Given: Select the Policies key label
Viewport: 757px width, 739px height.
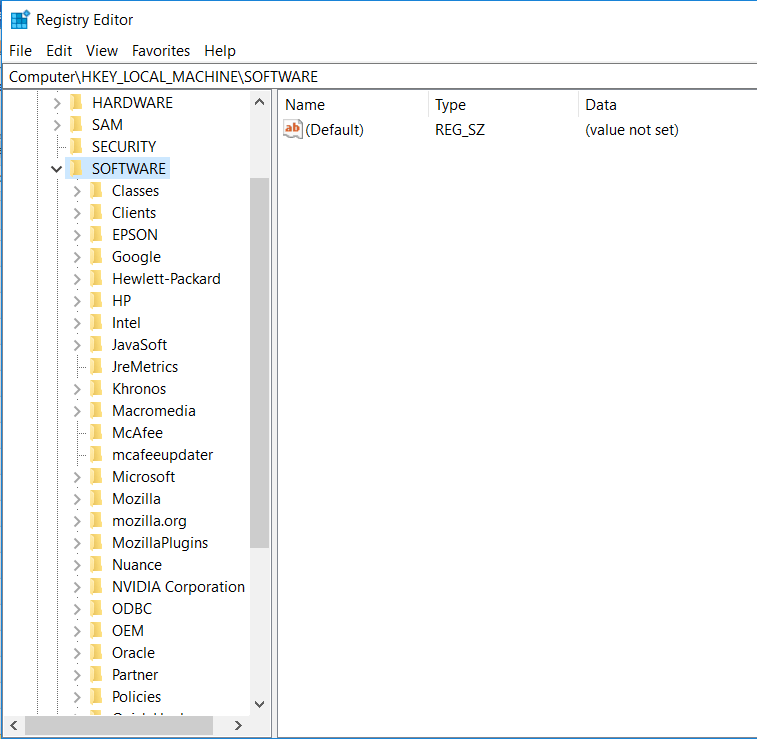Looking at the screenshot, I should point(136,697).
